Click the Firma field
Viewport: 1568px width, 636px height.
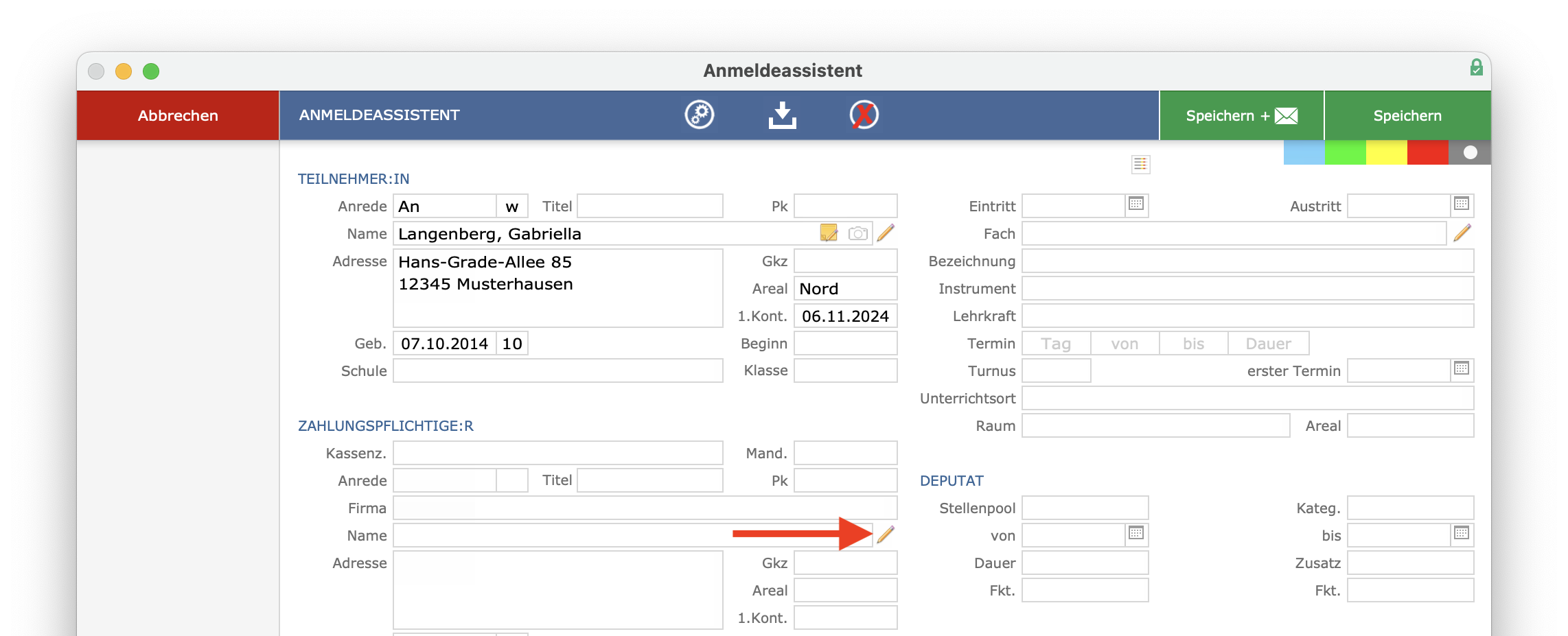point(645,508)
